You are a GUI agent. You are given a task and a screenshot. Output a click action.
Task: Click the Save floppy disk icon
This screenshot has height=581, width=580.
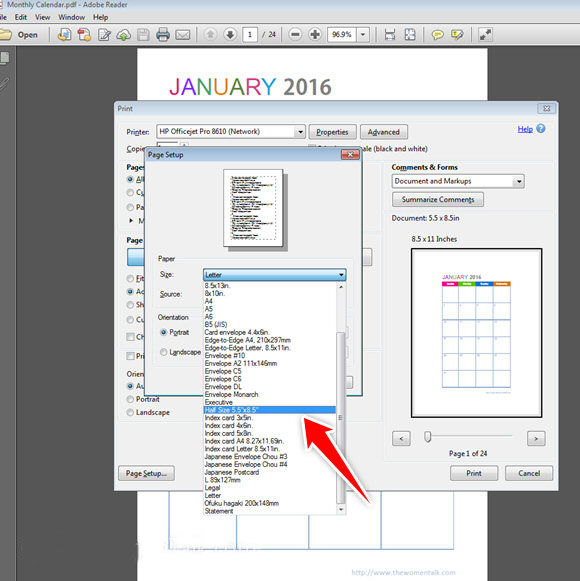(143, 35)
